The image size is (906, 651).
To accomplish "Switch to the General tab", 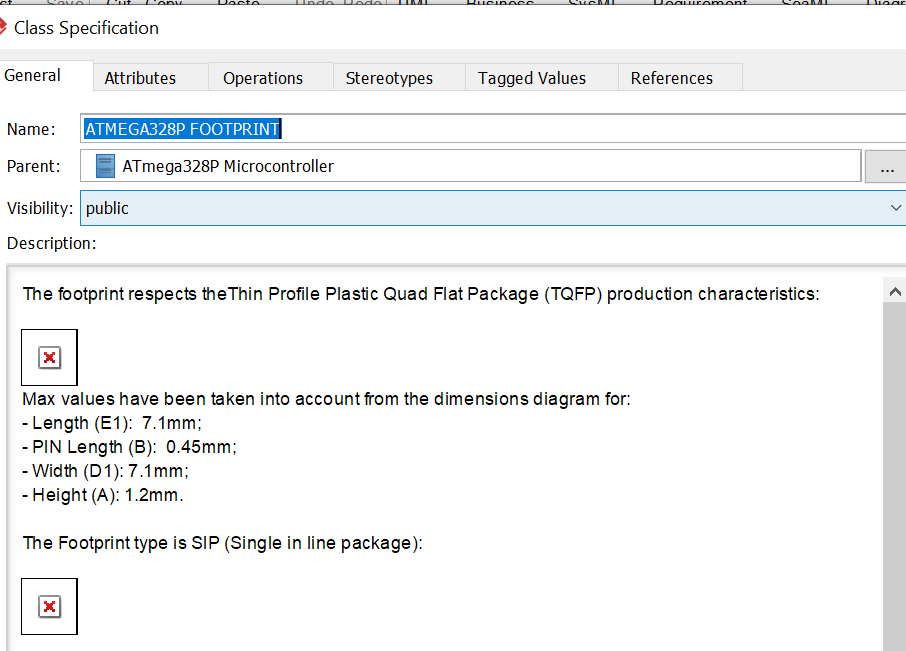I will coord(45,76).
